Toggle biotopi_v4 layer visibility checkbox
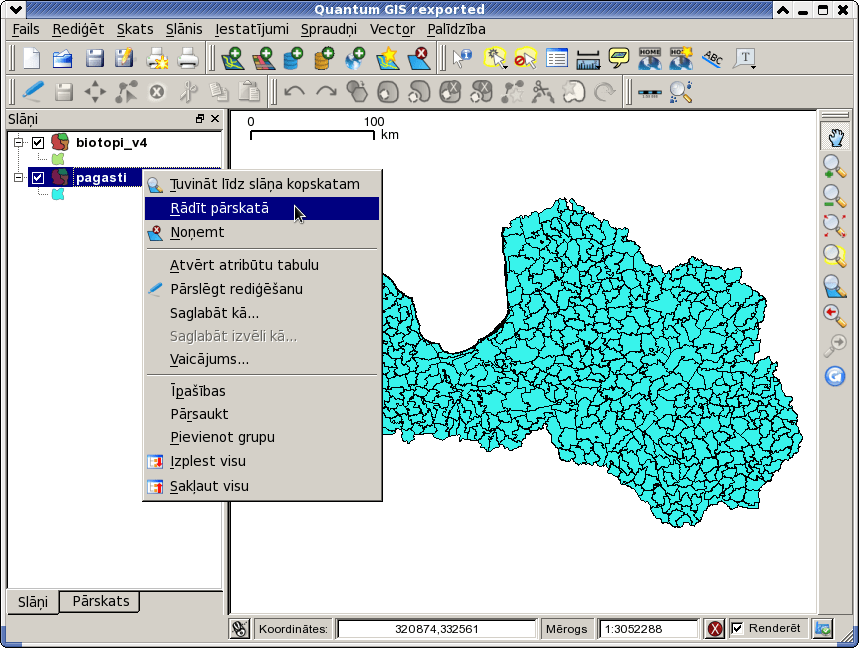The height and width of the screenshot is (648, 859). tap(38, 143)
